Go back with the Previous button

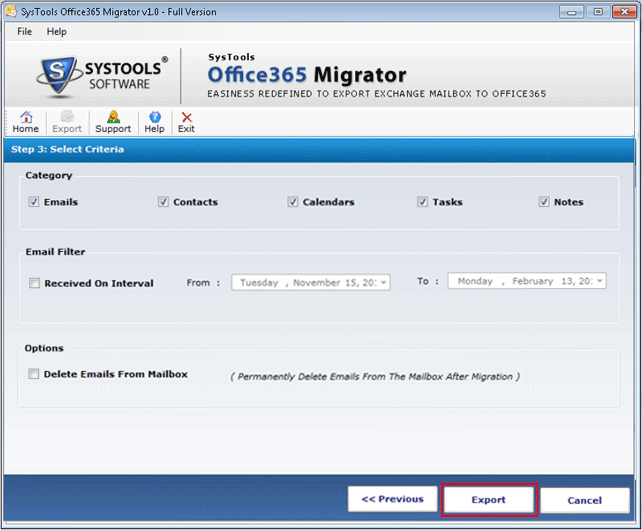(392, 499)
